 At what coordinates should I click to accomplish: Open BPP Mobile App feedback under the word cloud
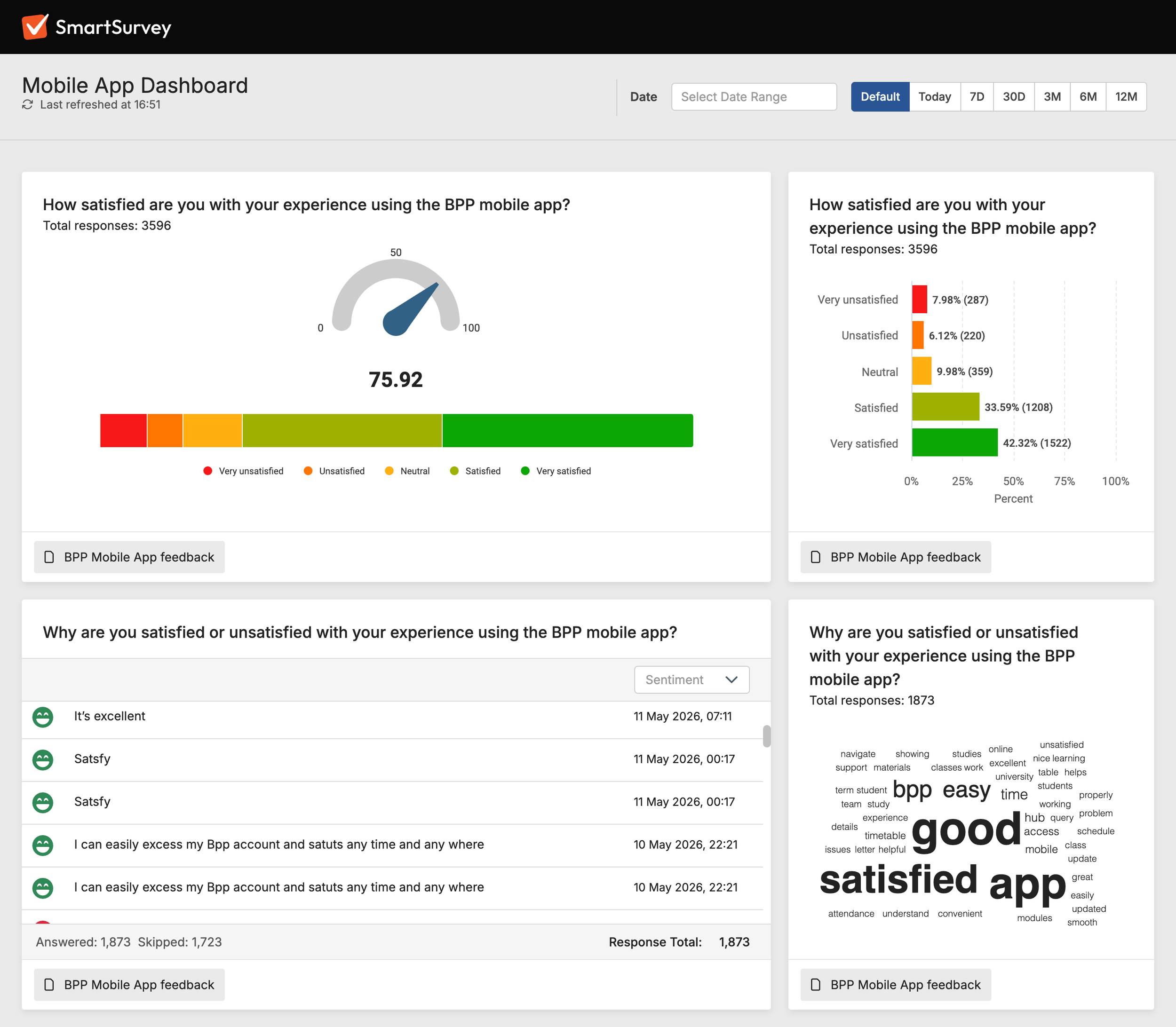(x=896, y=985)
